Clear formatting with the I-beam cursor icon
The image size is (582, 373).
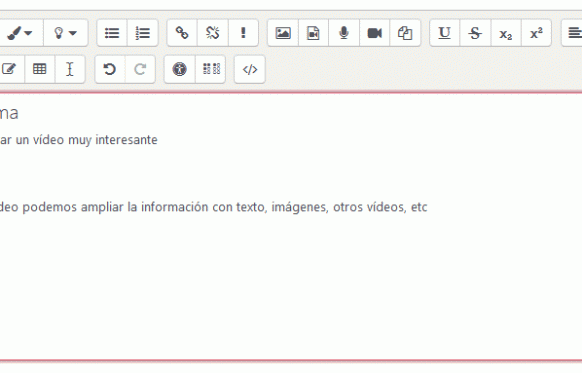click(x=70, y=69)
